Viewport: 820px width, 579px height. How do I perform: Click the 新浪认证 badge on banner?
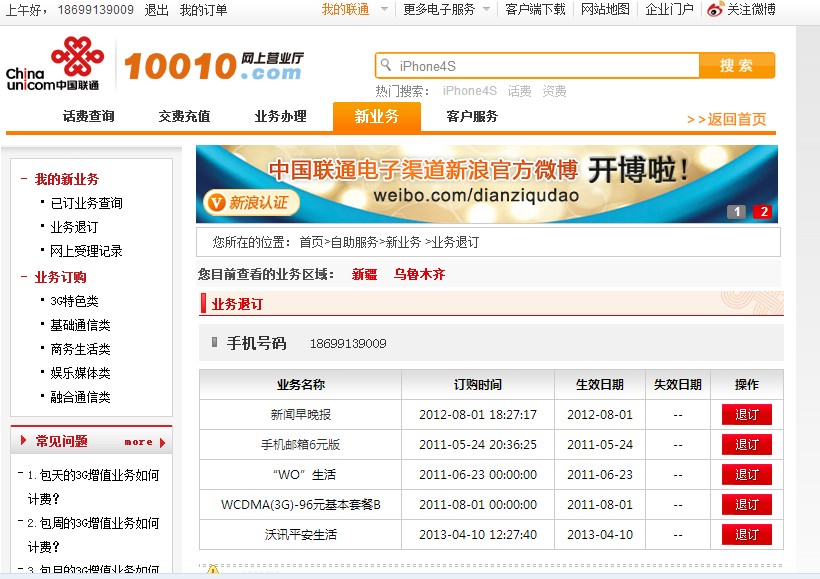(250, 202)
